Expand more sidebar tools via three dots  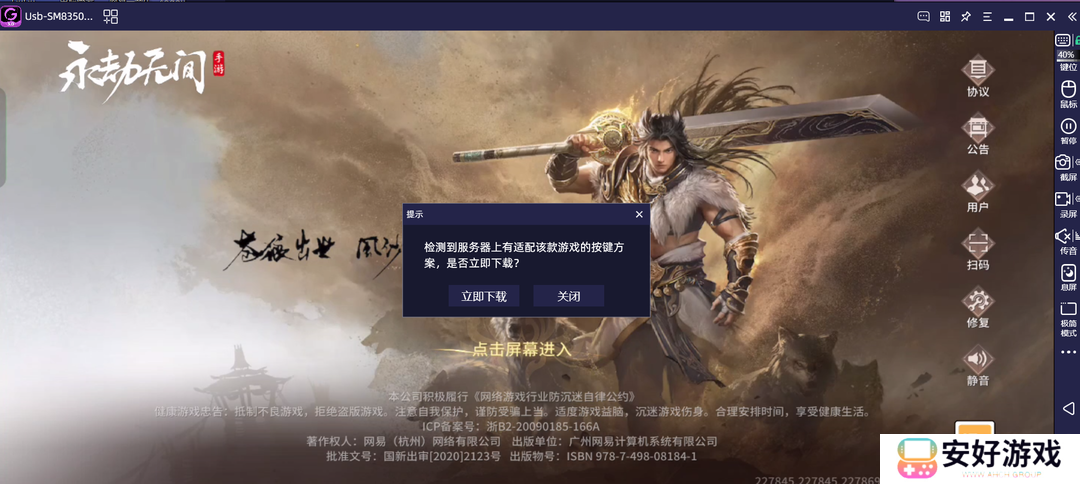[1068, 352]
